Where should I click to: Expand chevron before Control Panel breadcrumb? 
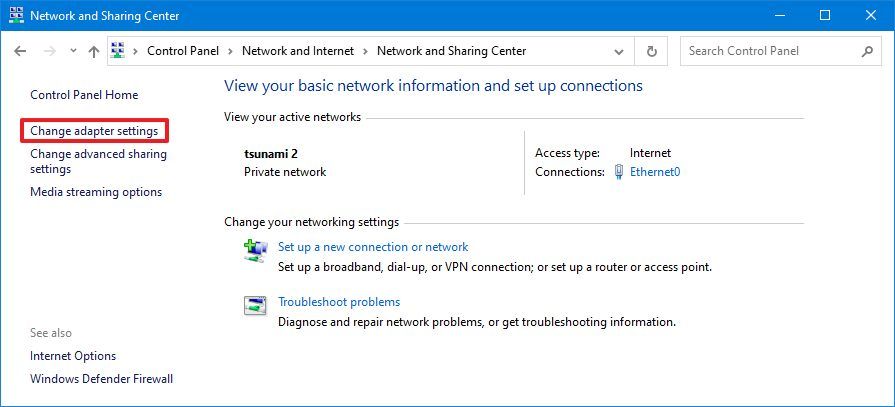pyautogui.click(x=136, y=51)
